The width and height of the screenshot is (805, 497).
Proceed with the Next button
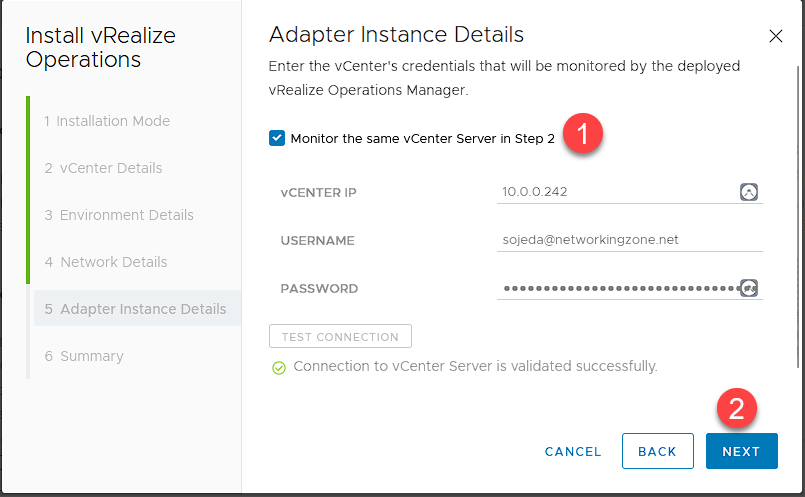coord(741,452)
